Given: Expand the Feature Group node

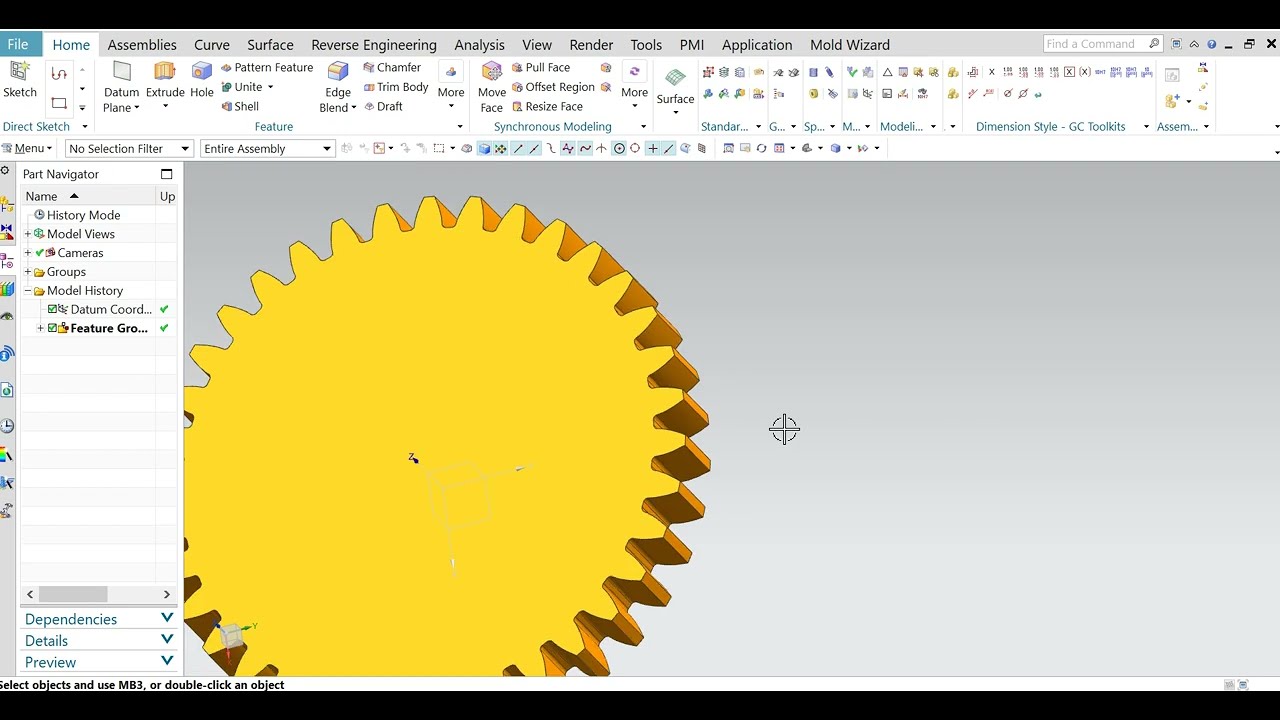Looking at the screenshot, I should click(40, 329).
